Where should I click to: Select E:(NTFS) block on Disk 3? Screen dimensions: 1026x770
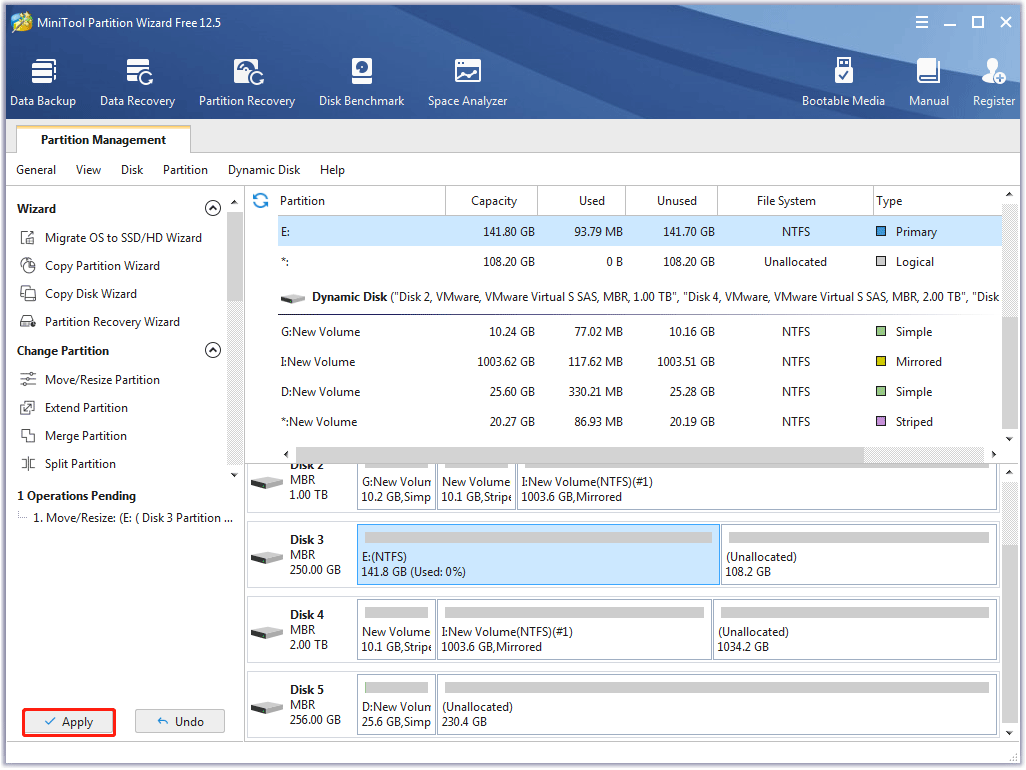point(539,554)
